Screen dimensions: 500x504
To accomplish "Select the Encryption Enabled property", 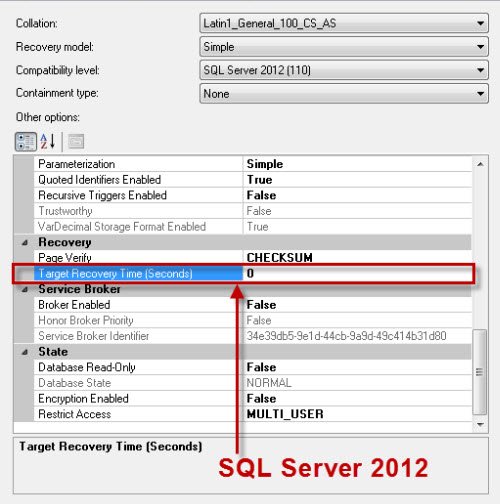I will [253, 399].
